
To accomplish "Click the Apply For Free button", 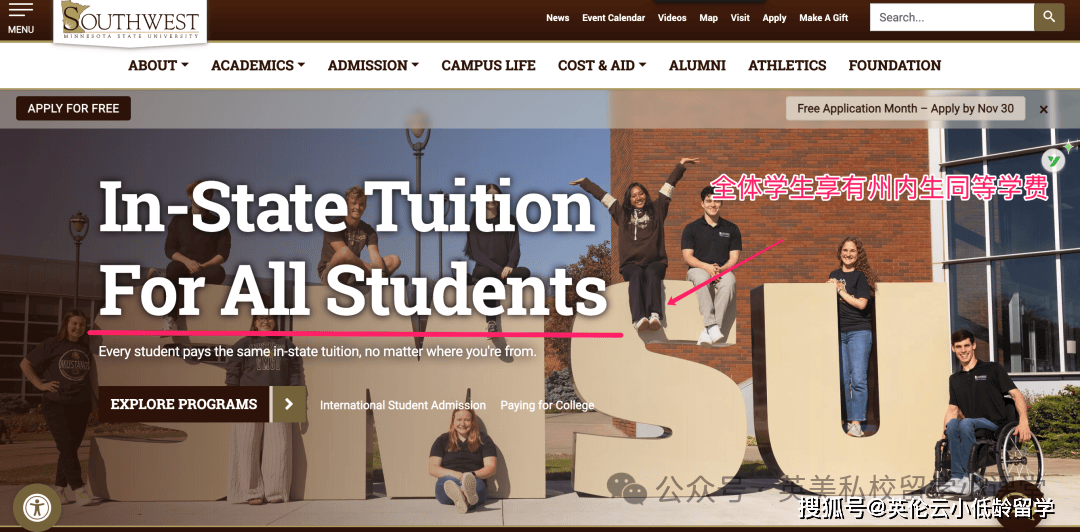I will tap(74, 108).
